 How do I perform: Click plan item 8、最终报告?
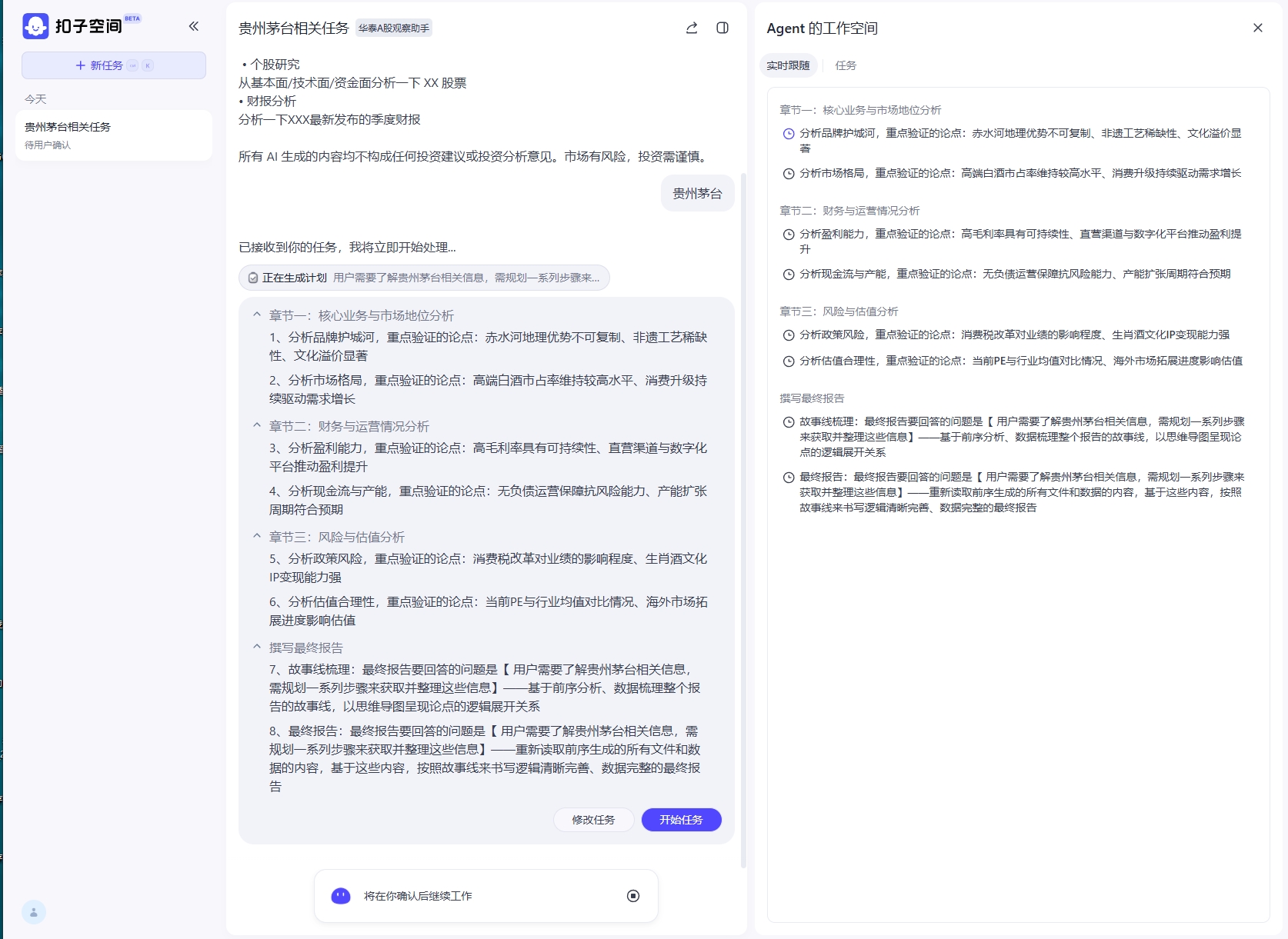pos(486,758)
